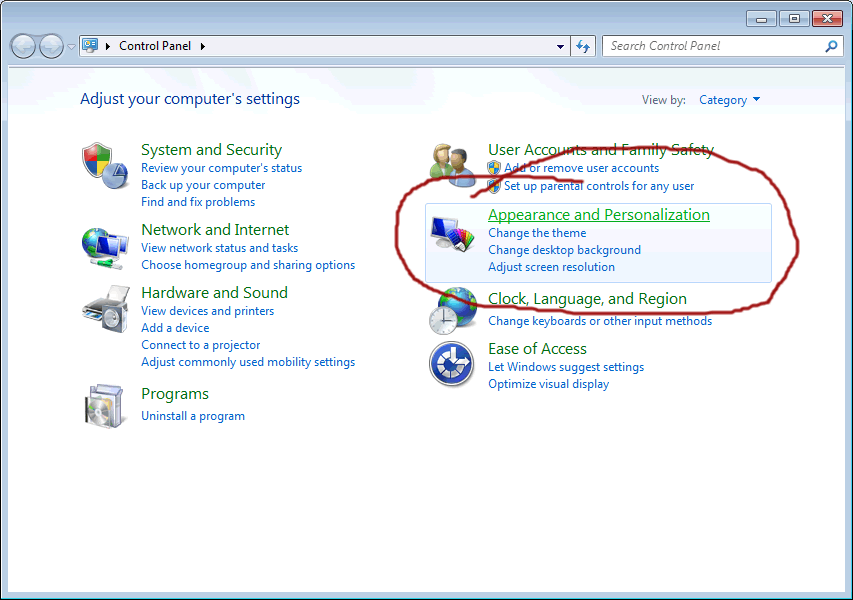
Task: Click Find and fix problems
Action: [198, 202]
